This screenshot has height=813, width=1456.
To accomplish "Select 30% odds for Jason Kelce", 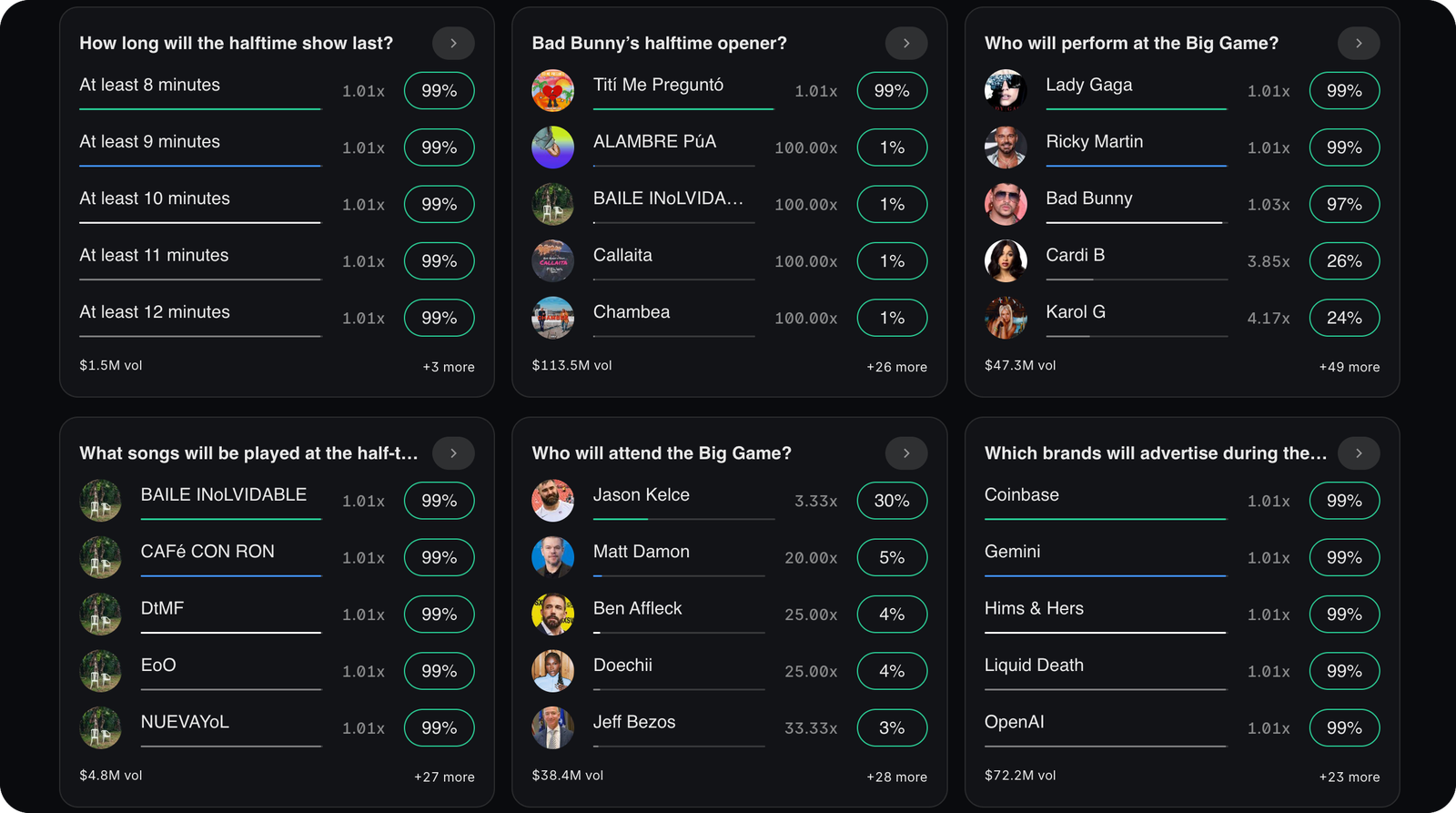I will 892,501.
